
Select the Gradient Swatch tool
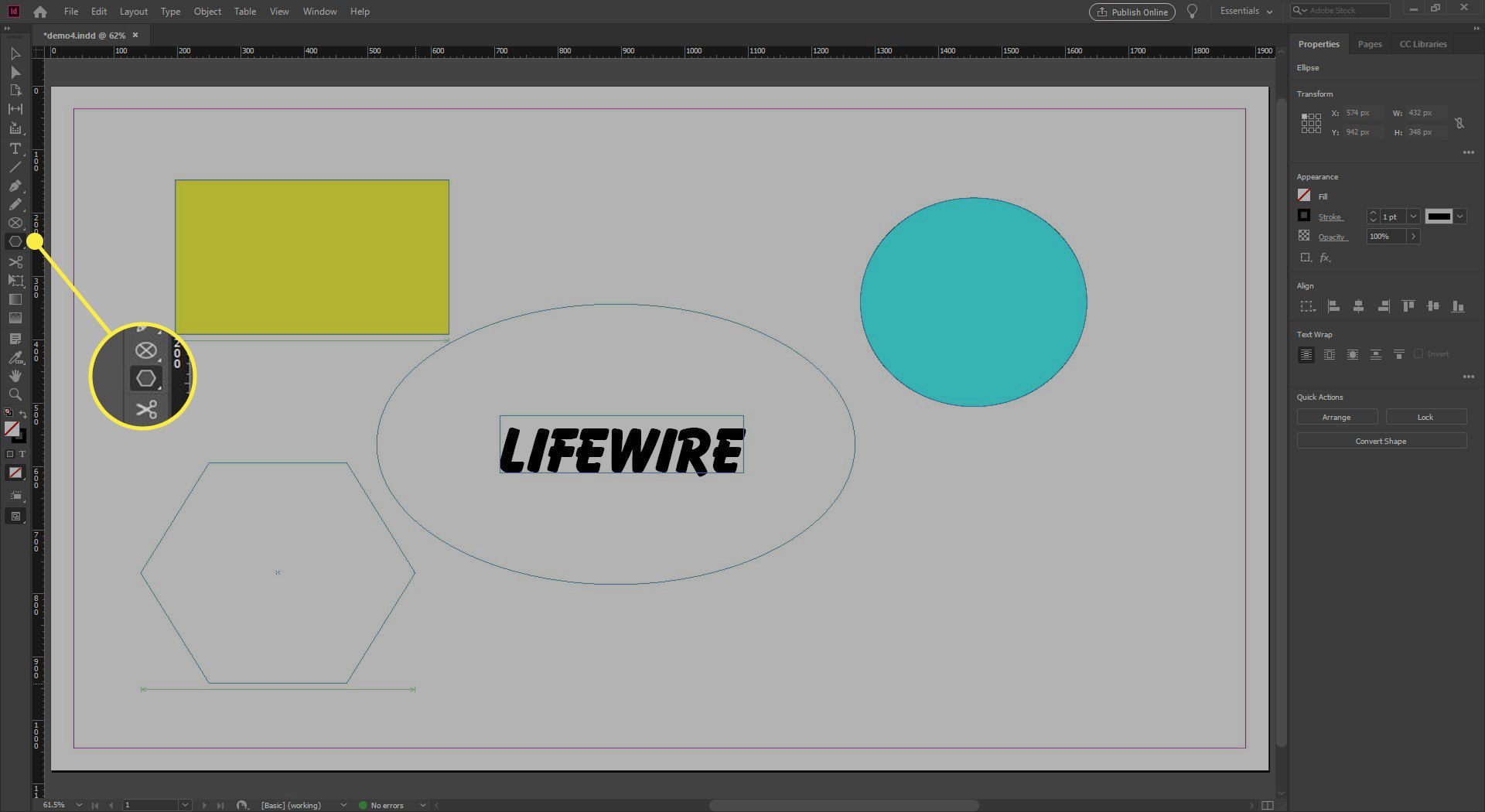(x=15, y=299)
